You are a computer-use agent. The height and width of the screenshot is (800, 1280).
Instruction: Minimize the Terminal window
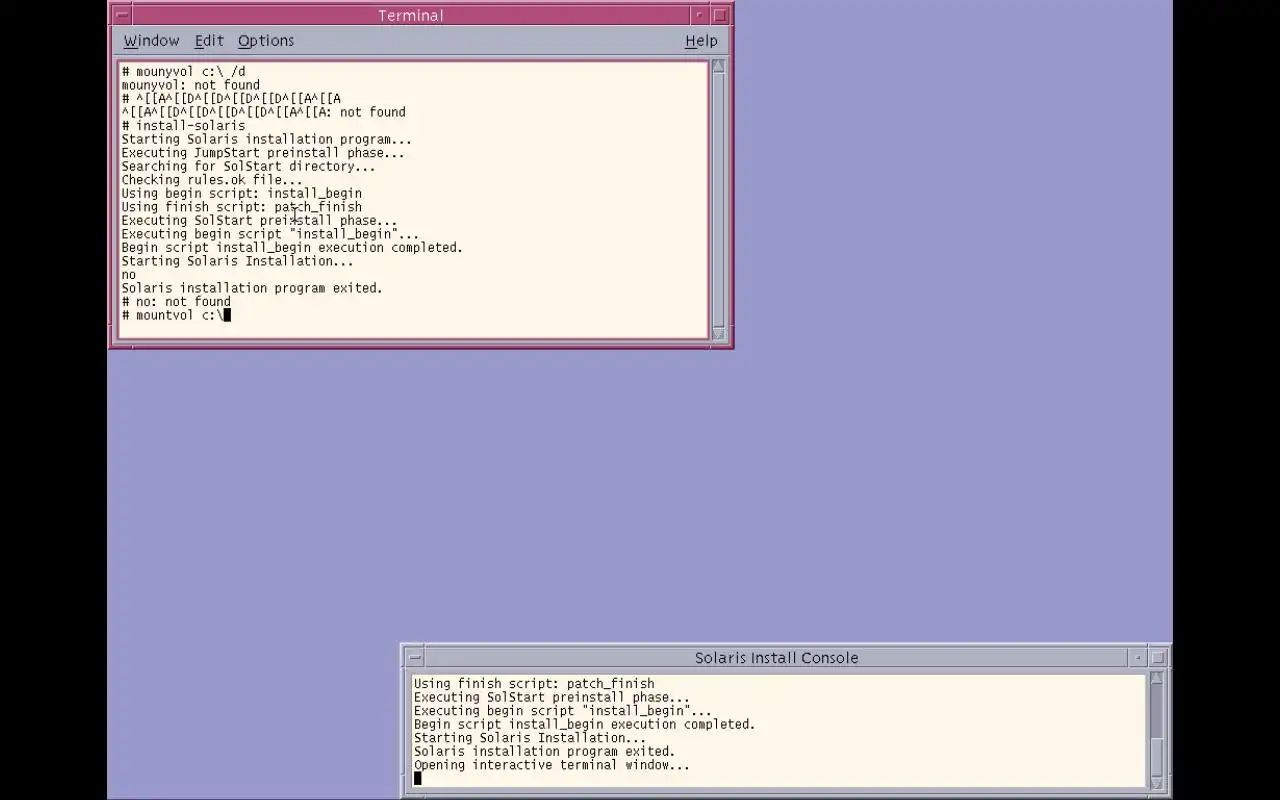(x=699, y=15)
